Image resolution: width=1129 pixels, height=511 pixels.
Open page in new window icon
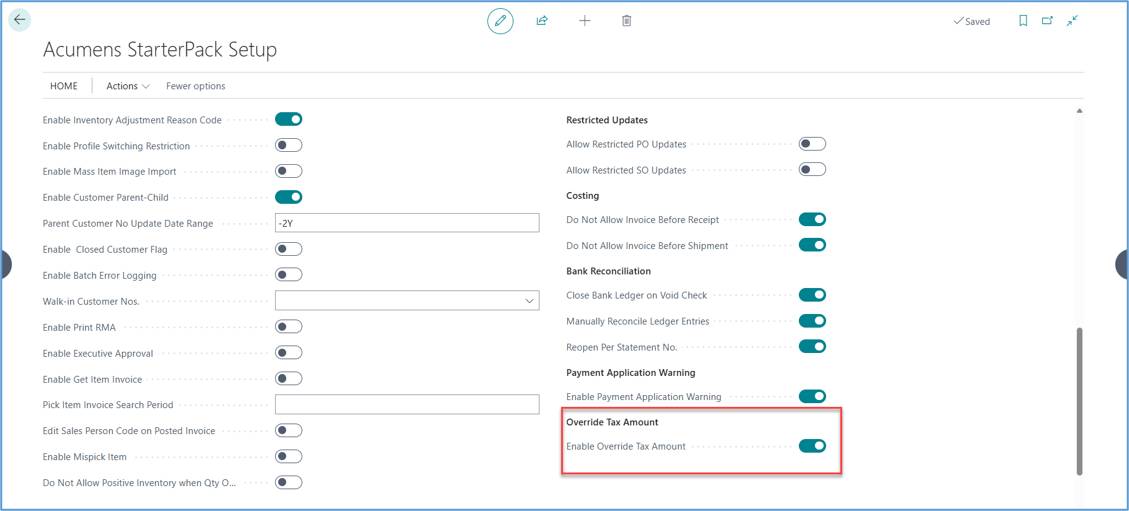pyautogui.click(x=1047, y=21)
